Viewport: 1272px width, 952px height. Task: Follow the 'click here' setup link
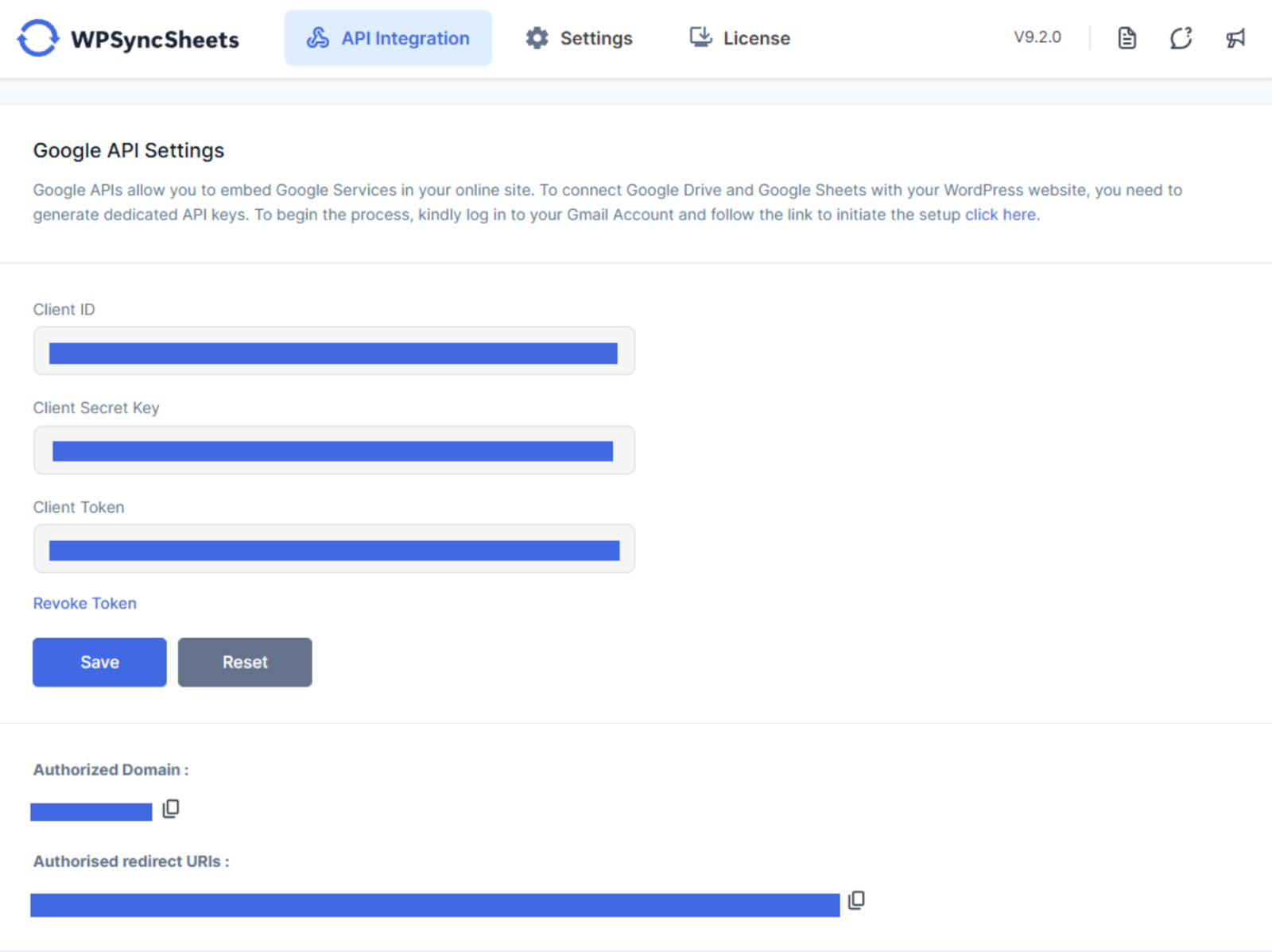1000,215
